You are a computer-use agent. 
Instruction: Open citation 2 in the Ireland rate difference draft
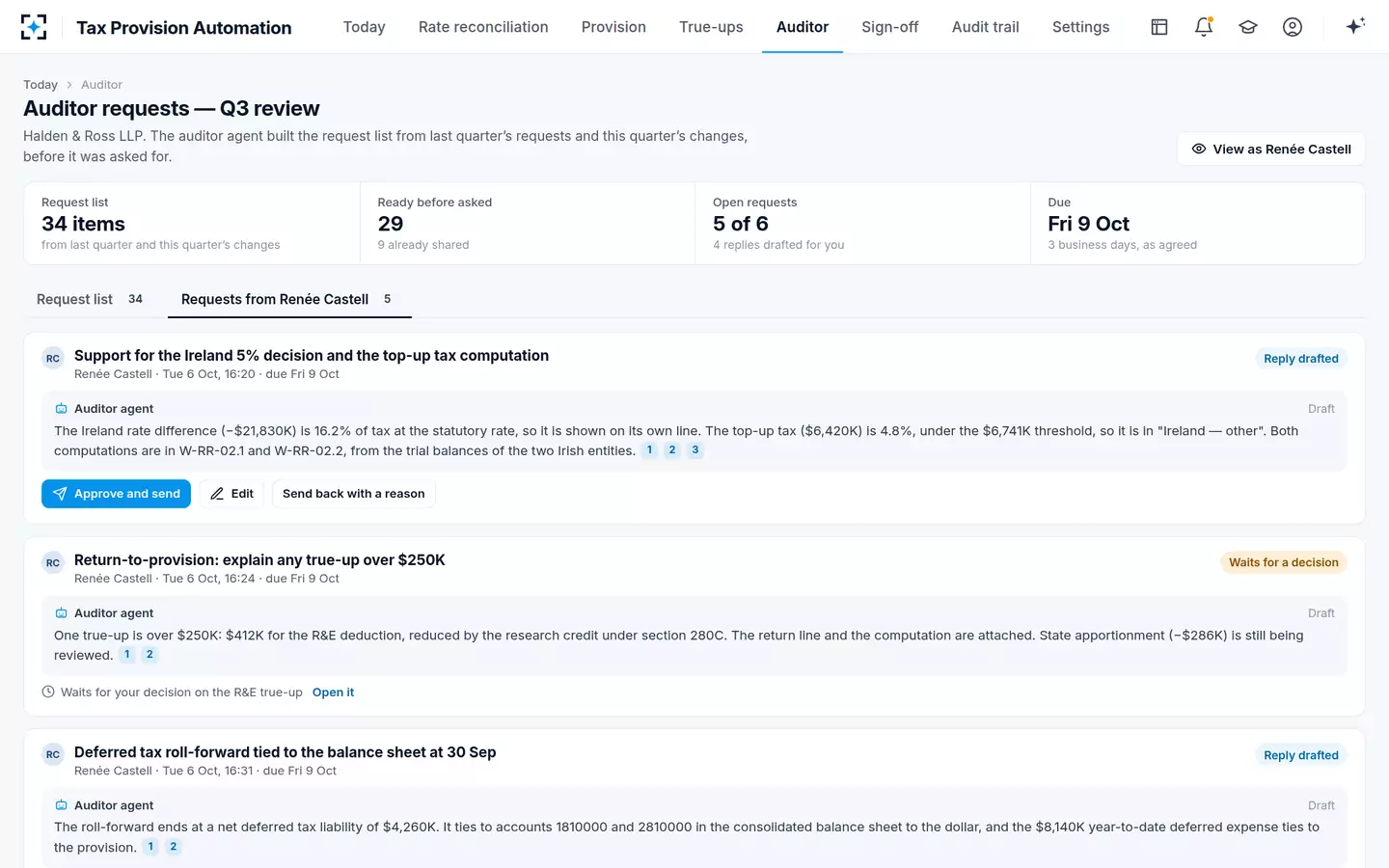[672, 450]
